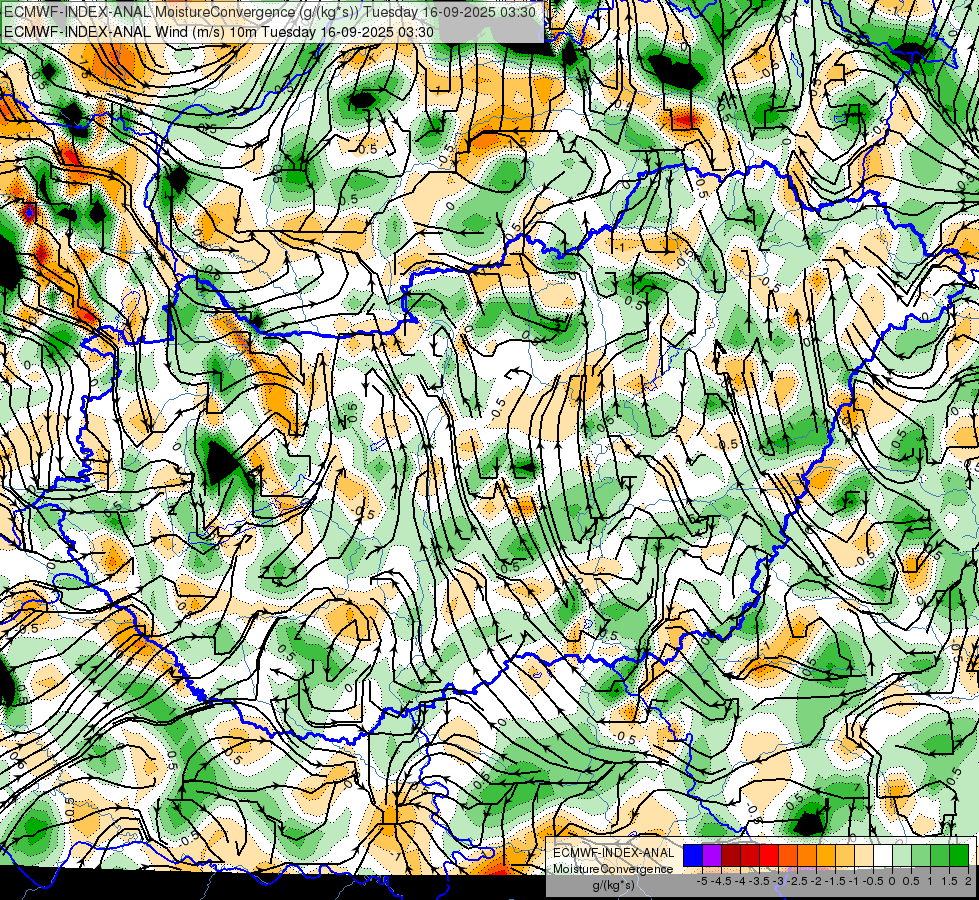
Task: Click the -5 legend tick label
Action: coord(702,881)
